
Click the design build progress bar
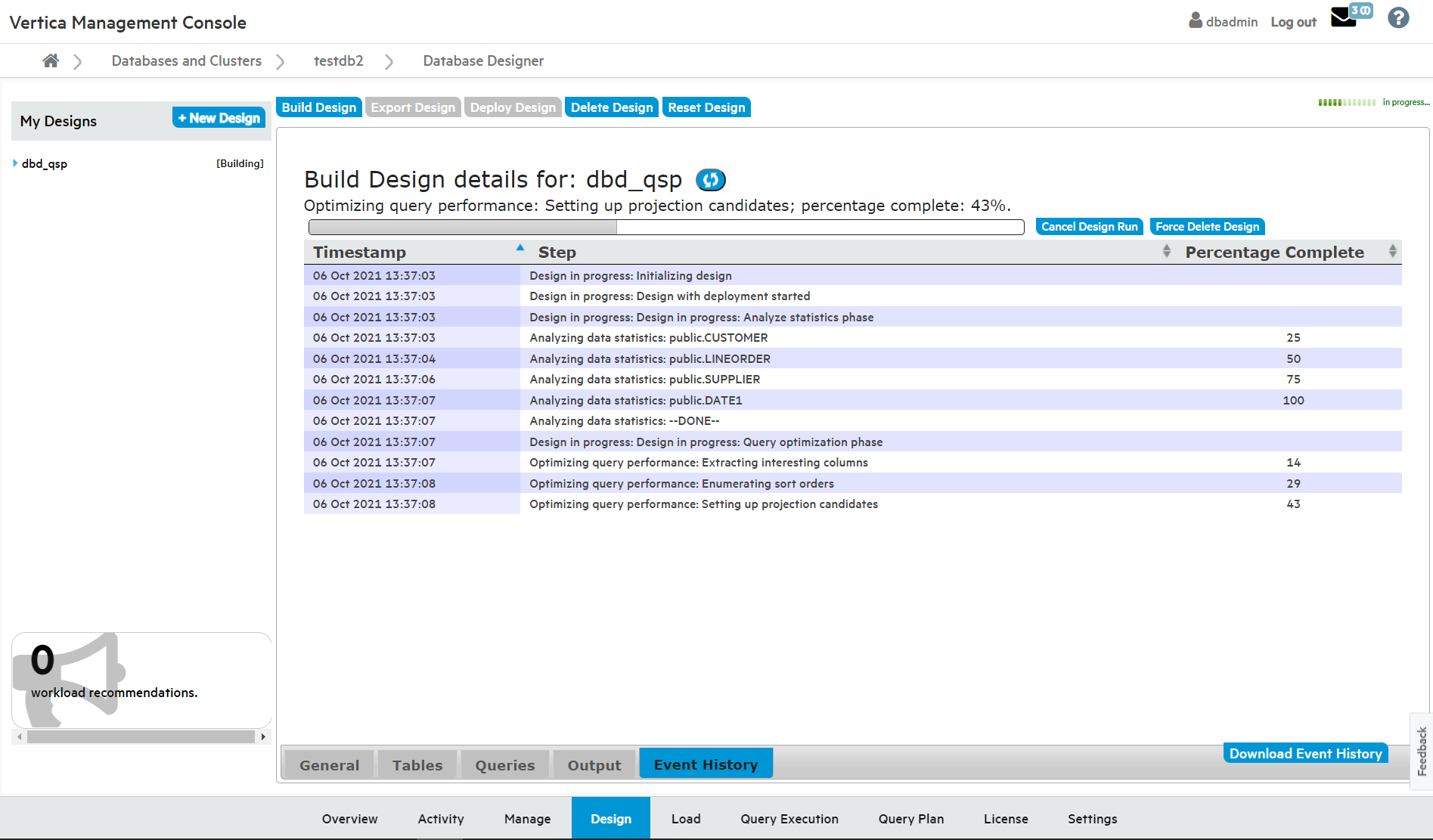pos(666,227)
